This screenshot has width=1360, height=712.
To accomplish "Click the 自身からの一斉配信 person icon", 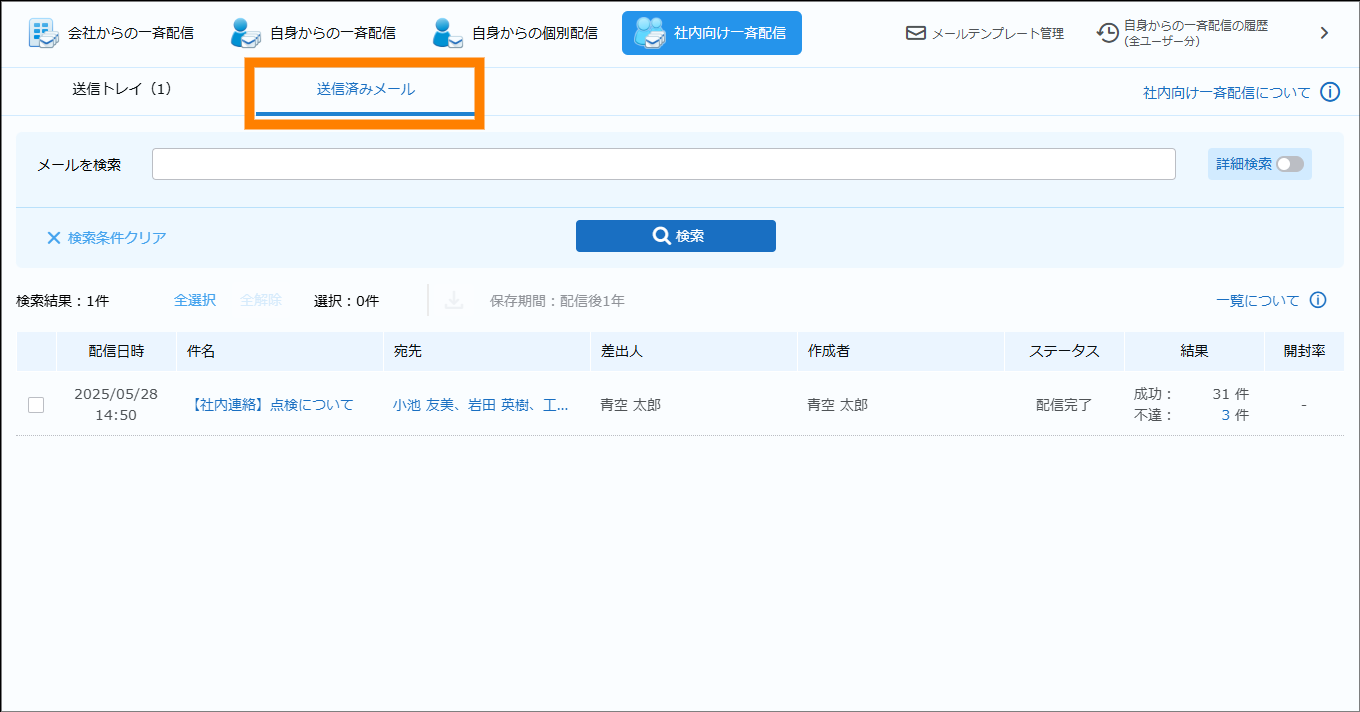I will pos(246,33).
